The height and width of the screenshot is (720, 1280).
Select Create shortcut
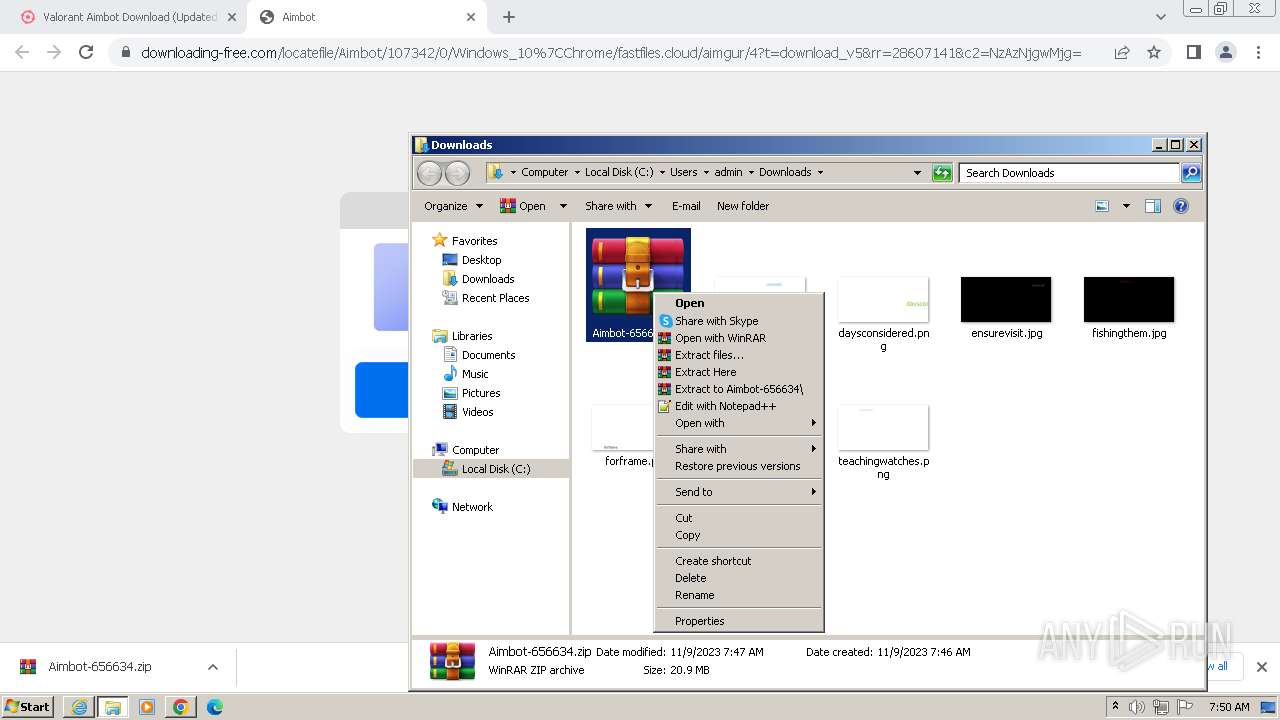tap(738, 561)
